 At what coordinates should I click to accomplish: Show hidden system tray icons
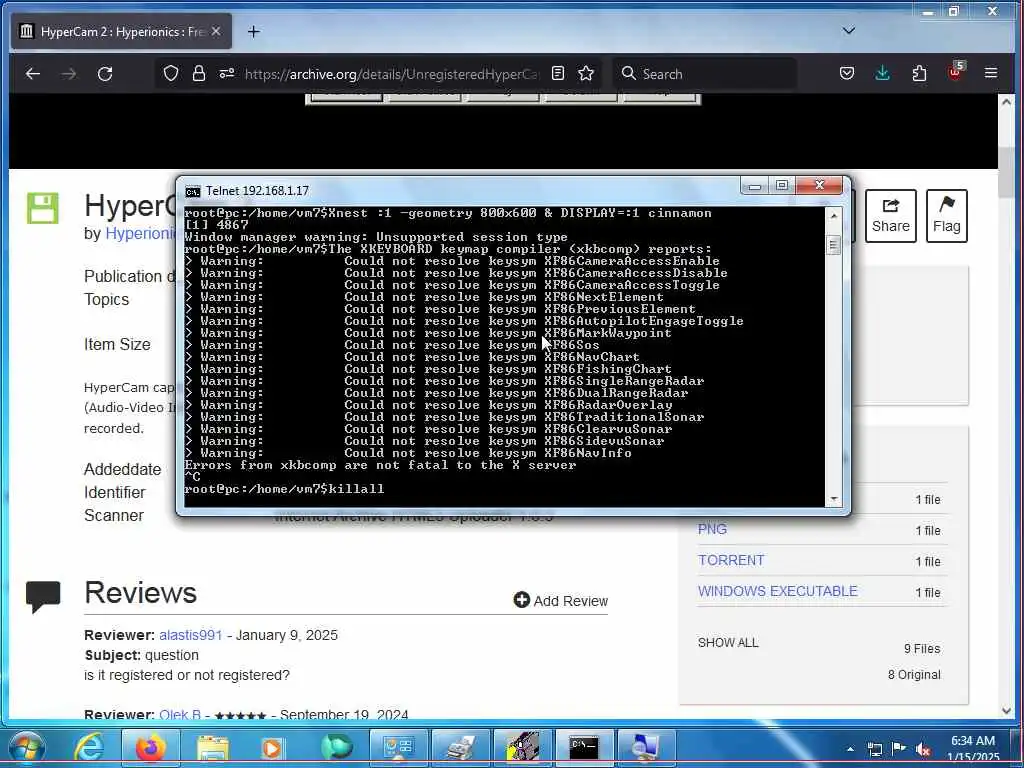click(850, 749)
